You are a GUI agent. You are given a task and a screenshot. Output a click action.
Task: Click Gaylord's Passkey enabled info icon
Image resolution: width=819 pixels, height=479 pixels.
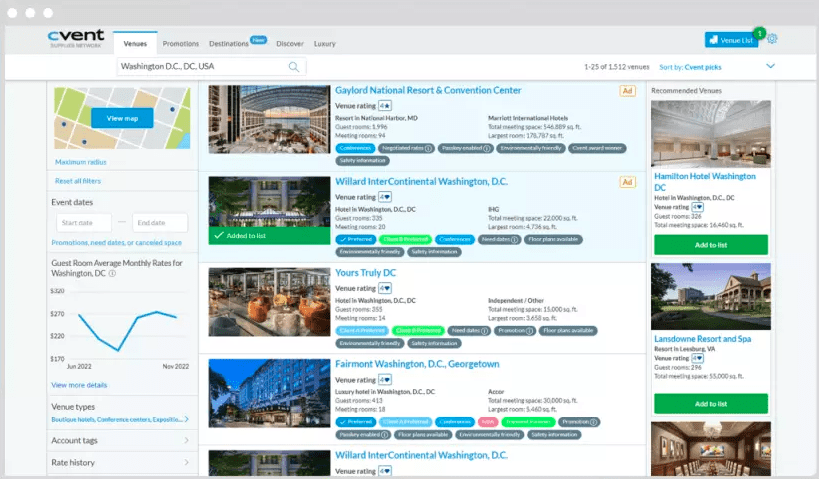[x=487, y=148]
